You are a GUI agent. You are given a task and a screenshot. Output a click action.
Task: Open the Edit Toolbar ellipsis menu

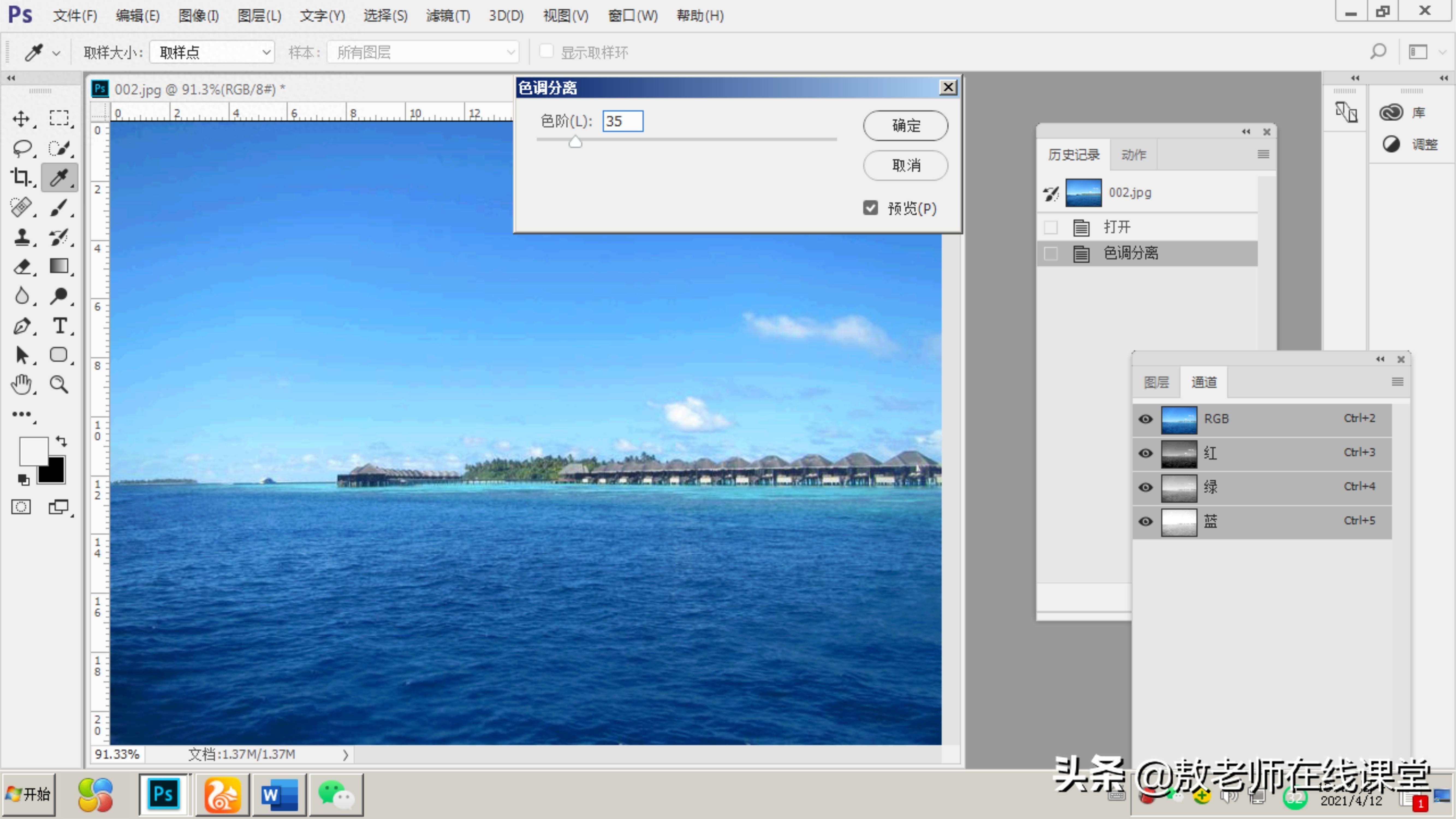tap(22, 414)
